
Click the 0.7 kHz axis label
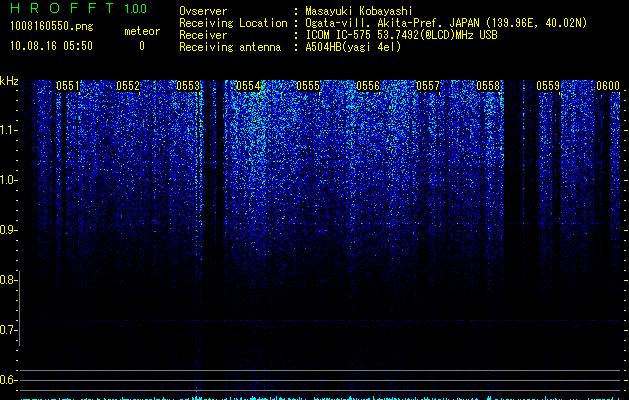(8, 330)
